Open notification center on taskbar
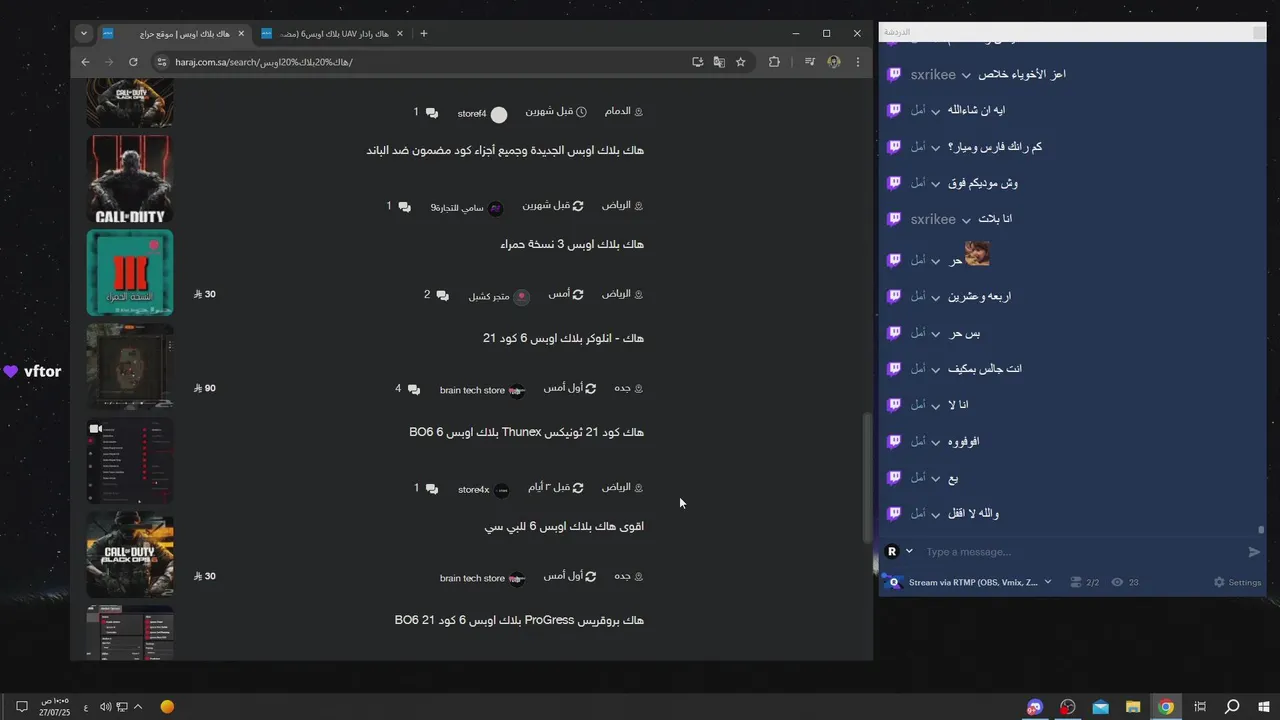The width and height of the screenshot is (1280, 720). point(21,707)
